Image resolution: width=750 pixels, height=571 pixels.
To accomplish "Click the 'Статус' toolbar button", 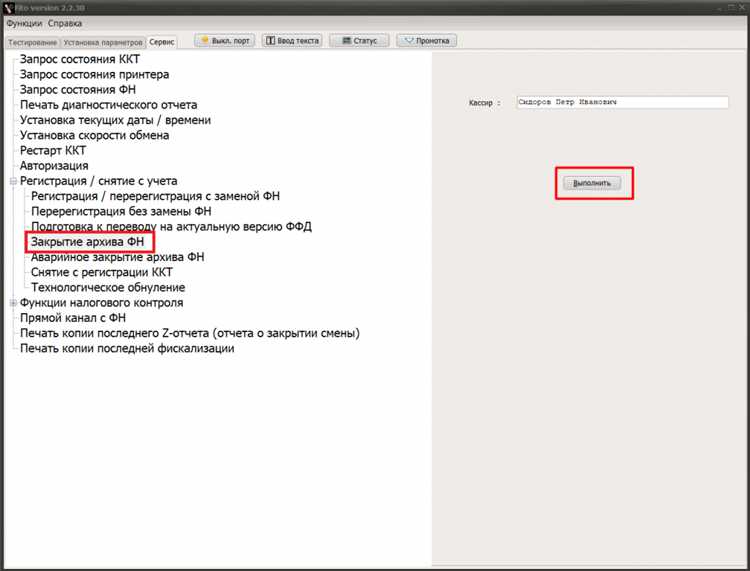I will coord(359,41).
